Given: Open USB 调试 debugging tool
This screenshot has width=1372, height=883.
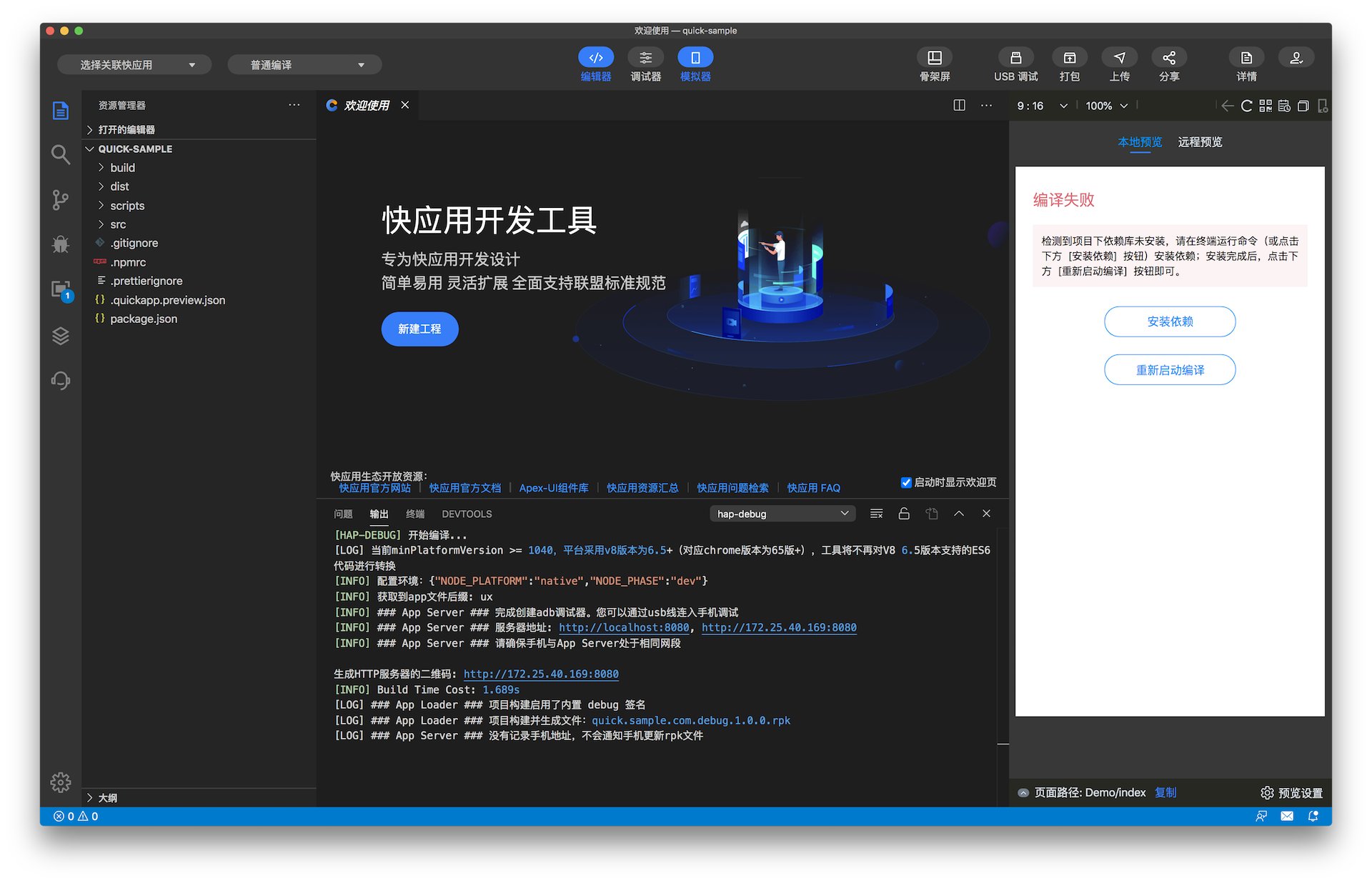Looking at the screenshot, I should [x=1015, y=58].
